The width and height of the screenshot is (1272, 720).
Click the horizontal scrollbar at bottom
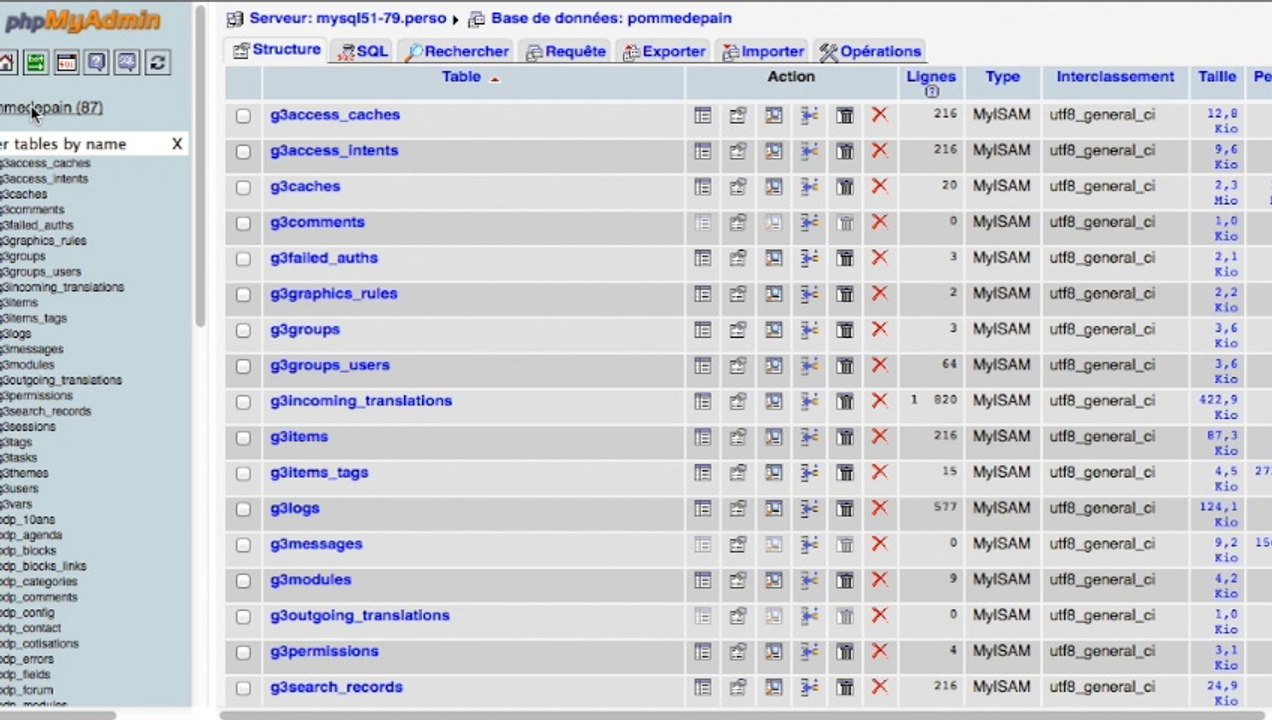[740, 715]
